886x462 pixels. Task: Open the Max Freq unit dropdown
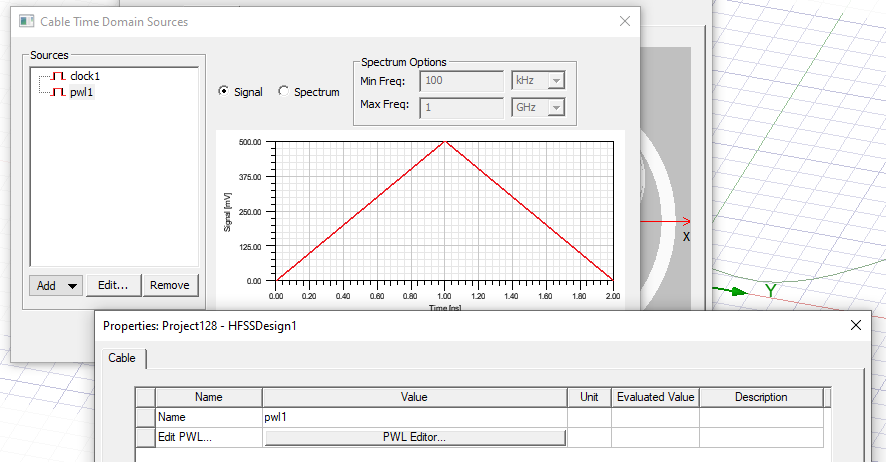(x=538, y=107)
